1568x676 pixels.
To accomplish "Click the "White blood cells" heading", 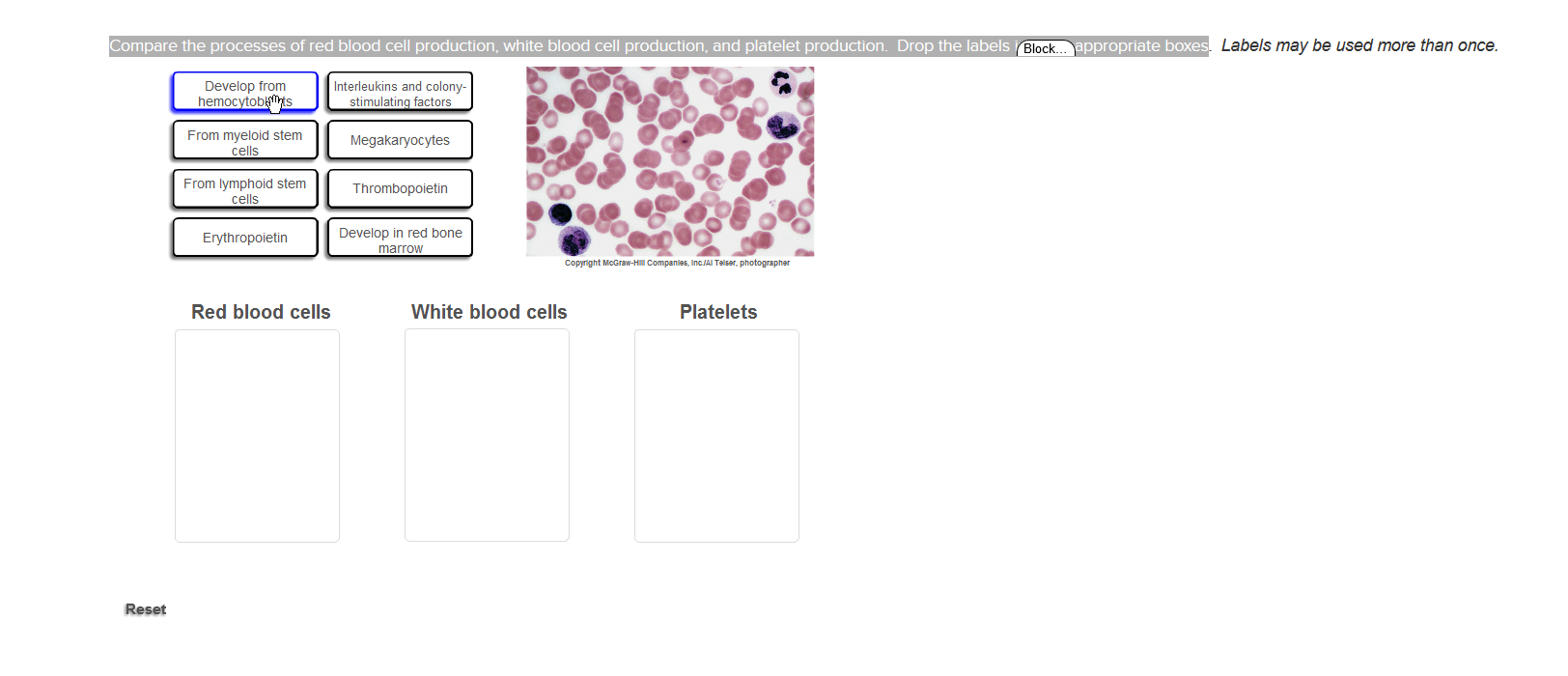I will click(x=489, y=312).
